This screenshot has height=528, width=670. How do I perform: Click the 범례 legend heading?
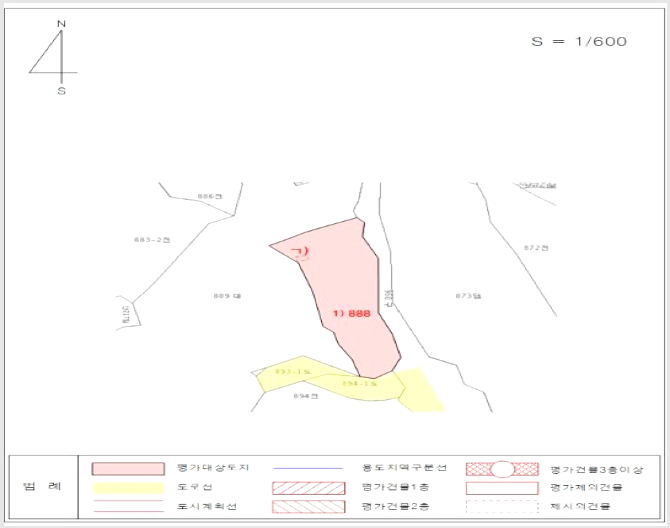coord(42,487)
